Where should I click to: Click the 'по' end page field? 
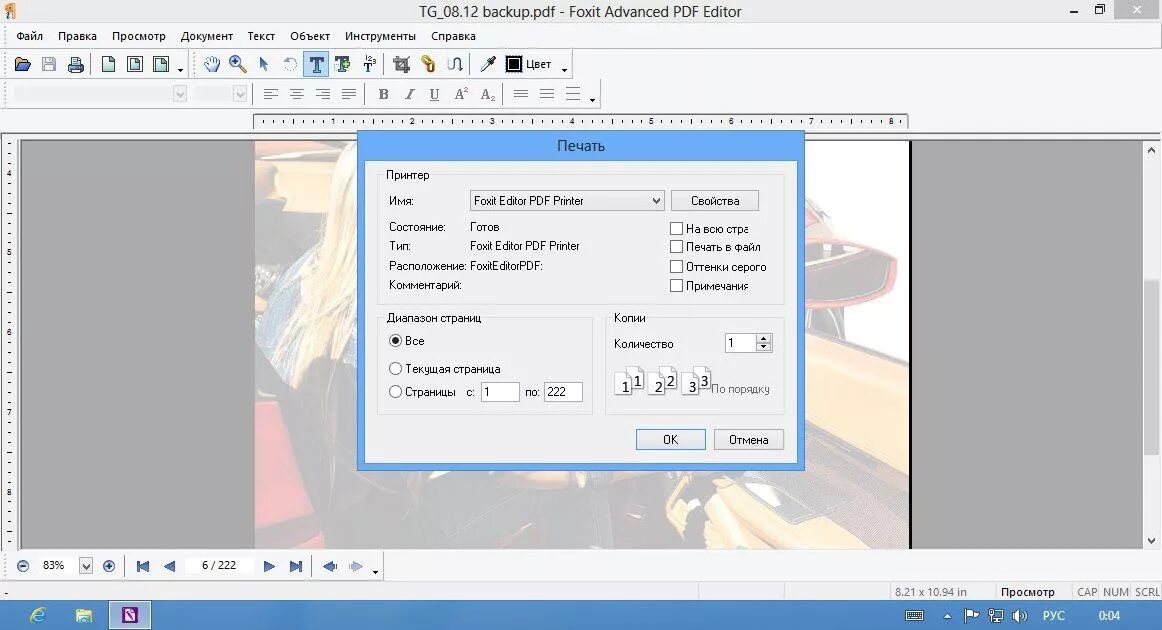pos(563,392)
